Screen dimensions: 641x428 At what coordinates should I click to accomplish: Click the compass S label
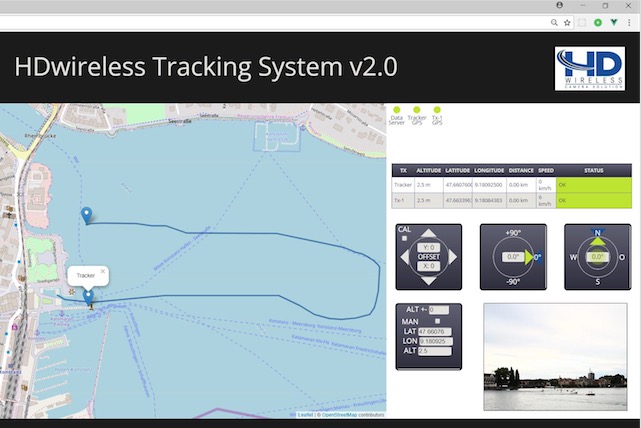pos(597,282)
